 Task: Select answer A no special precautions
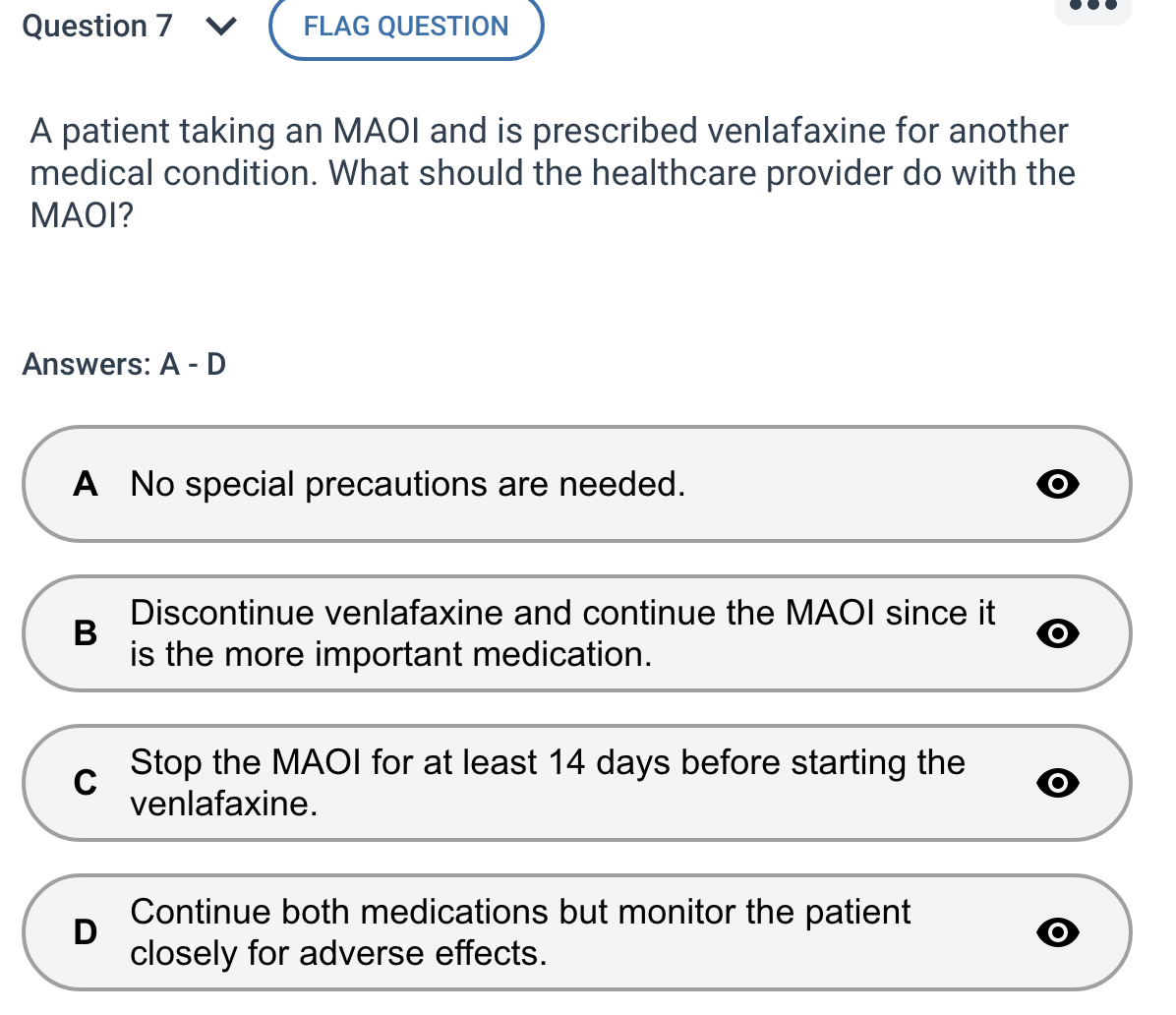(407, 484)
